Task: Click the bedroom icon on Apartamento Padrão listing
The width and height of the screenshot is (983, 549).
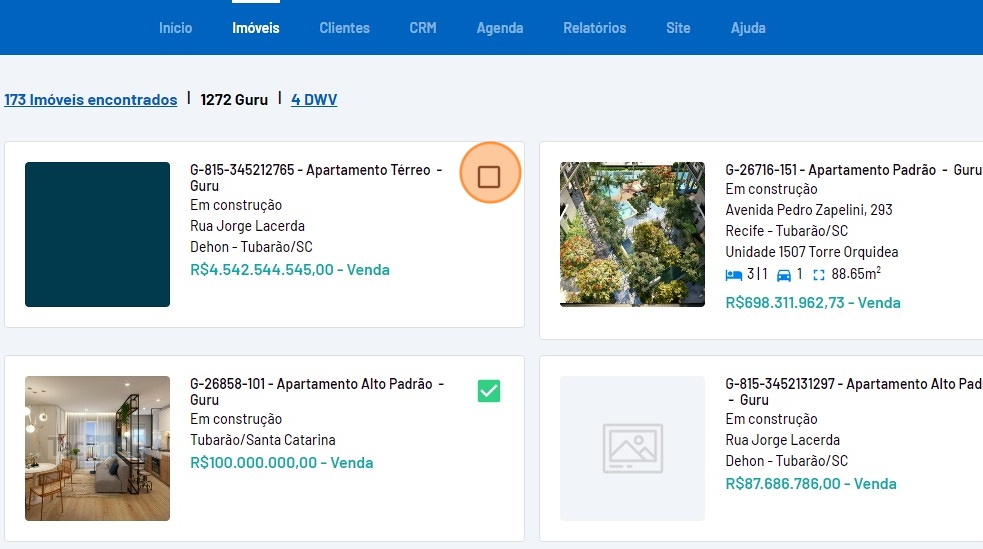Action: 733,274
